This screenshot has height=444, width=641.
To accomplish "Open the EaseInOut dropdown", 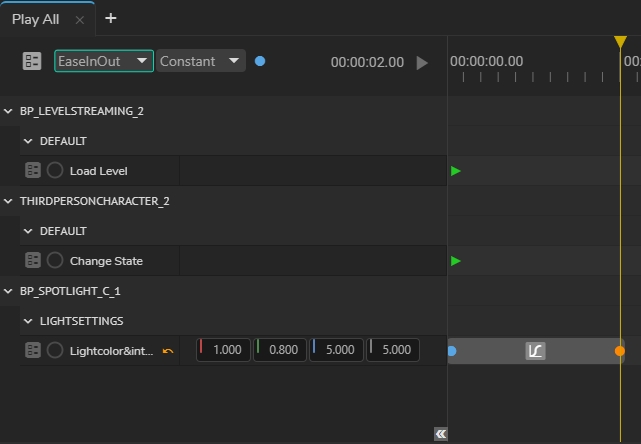I will pyautogui.click(x=103, y=61).
